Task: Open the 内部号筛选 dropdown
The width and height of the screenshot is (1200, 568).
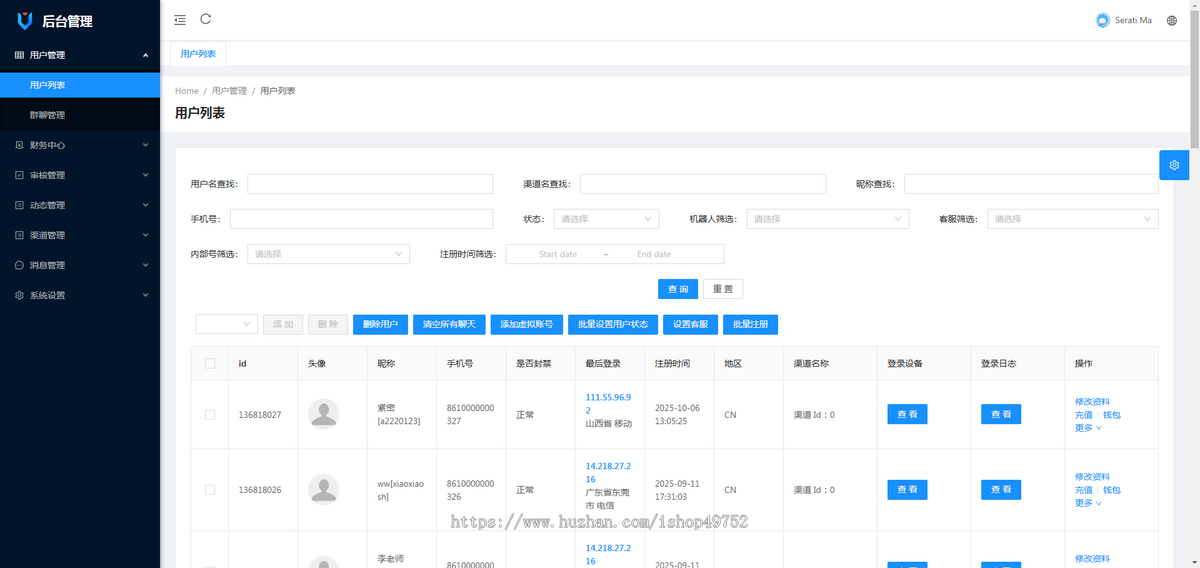Action: coord(328,254)
